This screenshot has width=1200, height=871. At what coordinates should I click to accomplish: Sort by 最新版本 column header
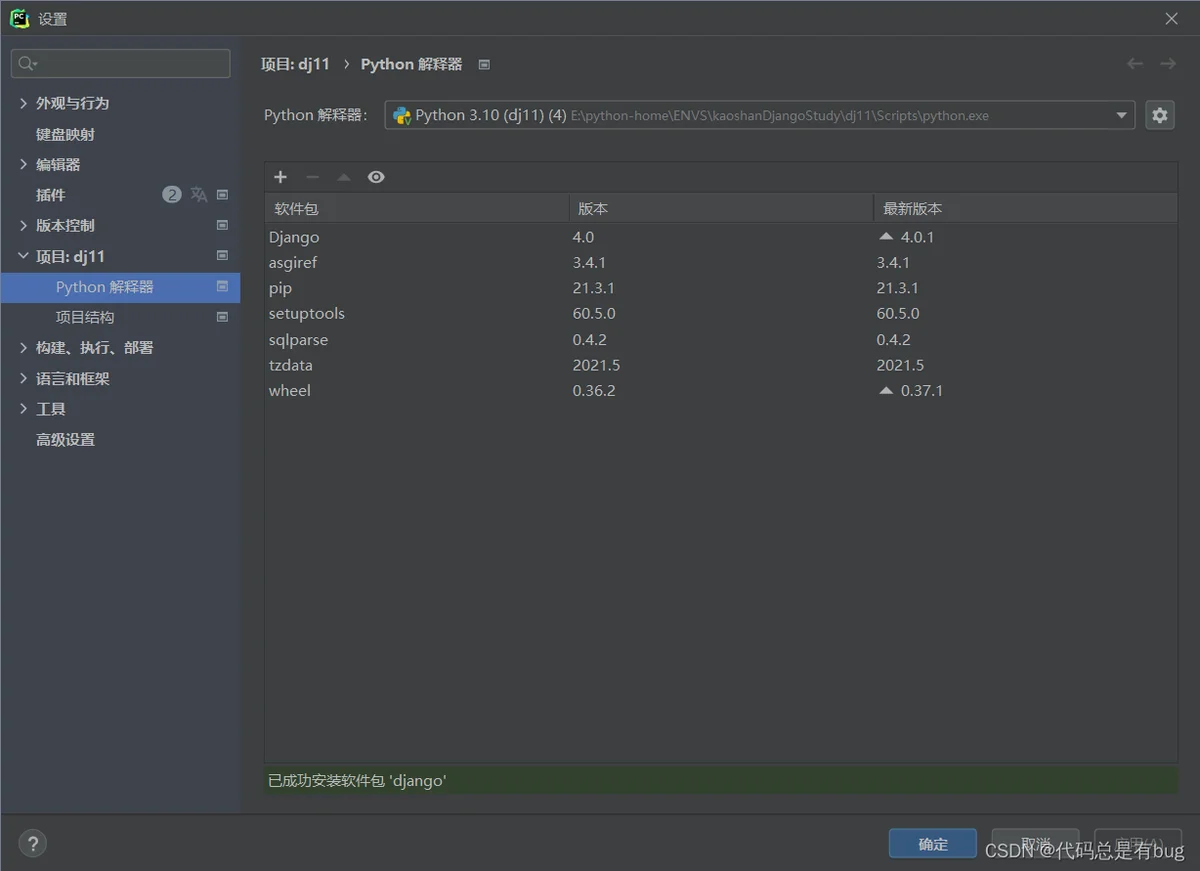click(1025, 209)
